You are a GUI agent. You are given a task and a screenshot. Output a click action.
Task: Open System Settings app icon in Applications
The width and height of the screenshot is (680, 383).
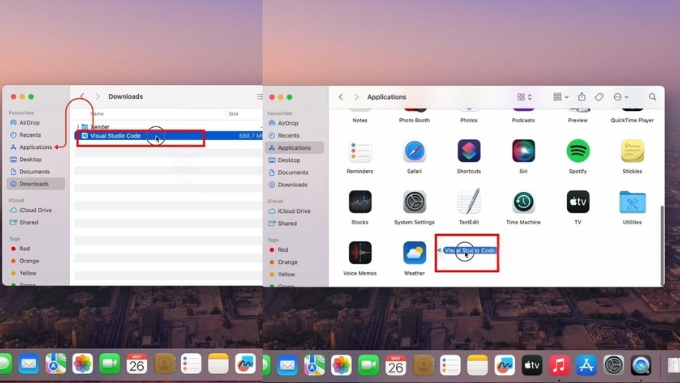click(414, 202)
